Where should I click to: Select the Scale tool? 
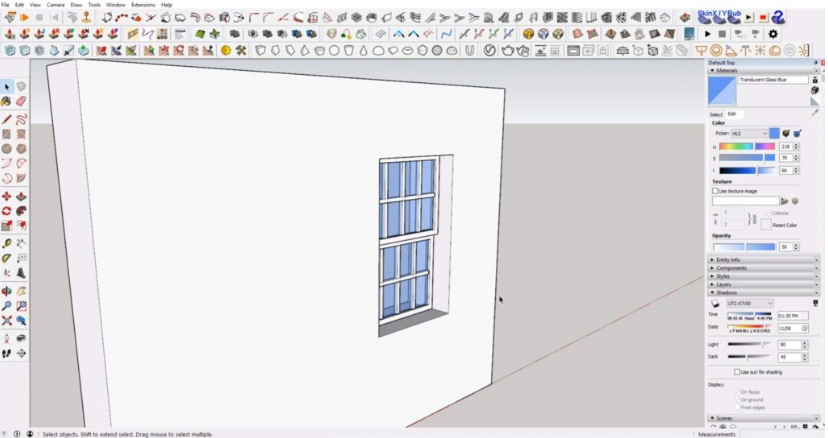pos(6,226)
